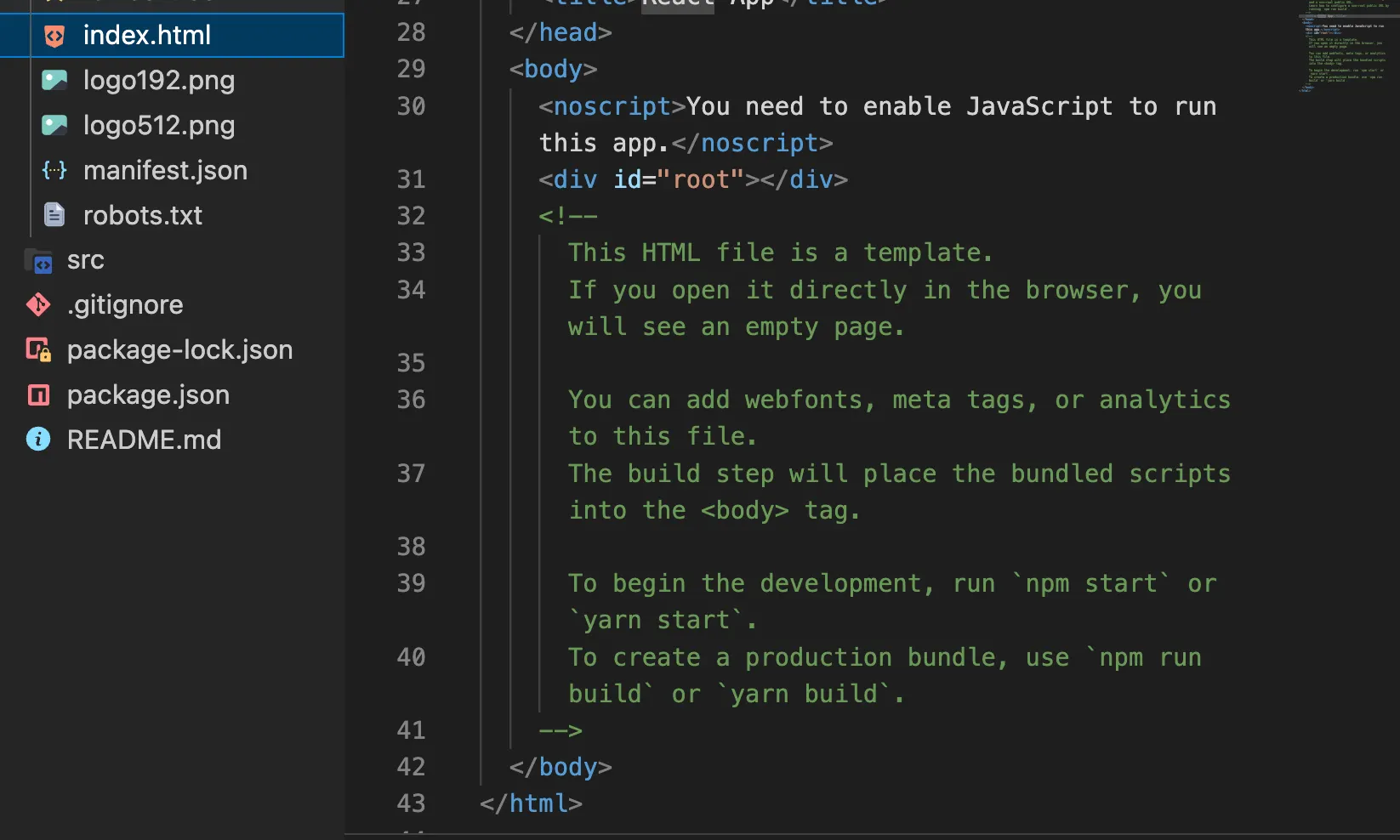Click the git icon beside .gitignore
The height and width of the screenshot is (840, 1400).
click(38, 304)
